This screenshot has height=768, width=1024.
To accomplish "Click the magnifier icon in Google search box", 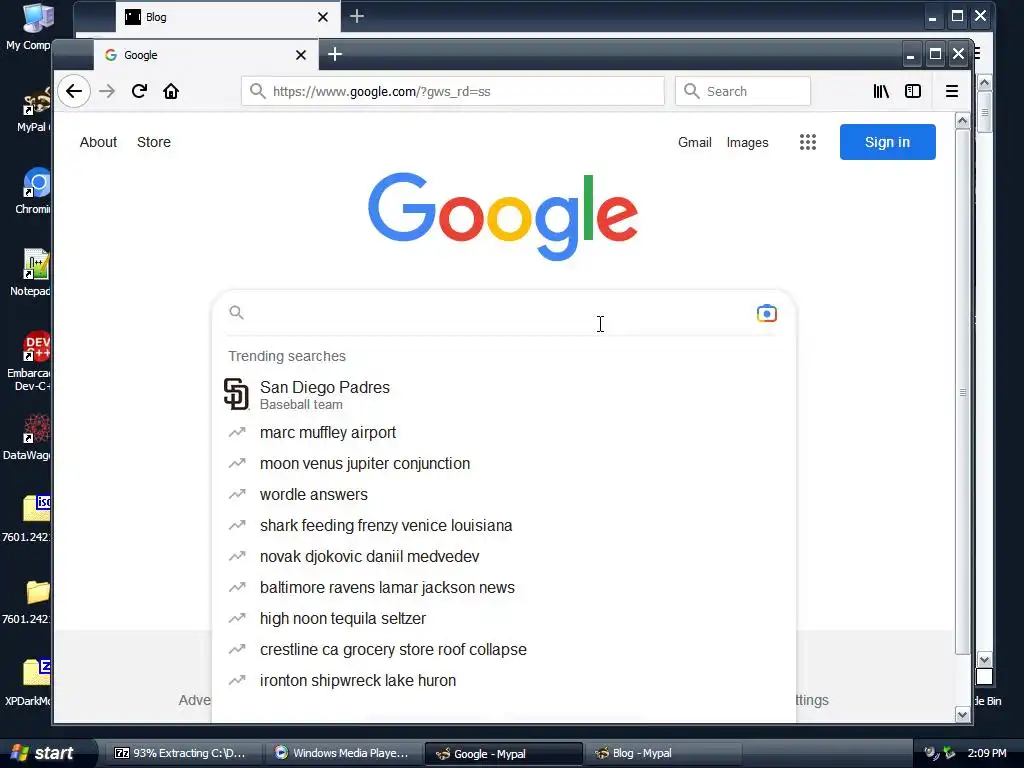I will (236, 313).
